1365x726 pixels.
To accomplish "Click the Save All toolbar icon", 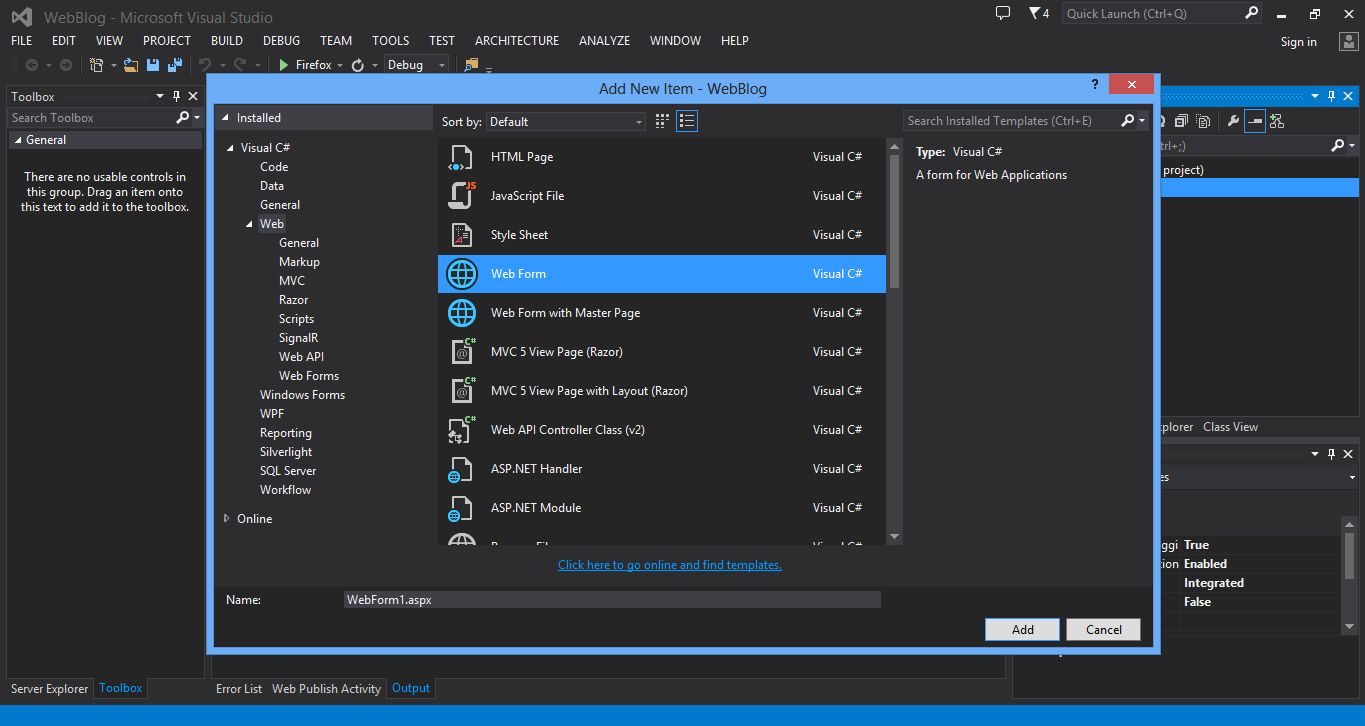I will (174, 65).
